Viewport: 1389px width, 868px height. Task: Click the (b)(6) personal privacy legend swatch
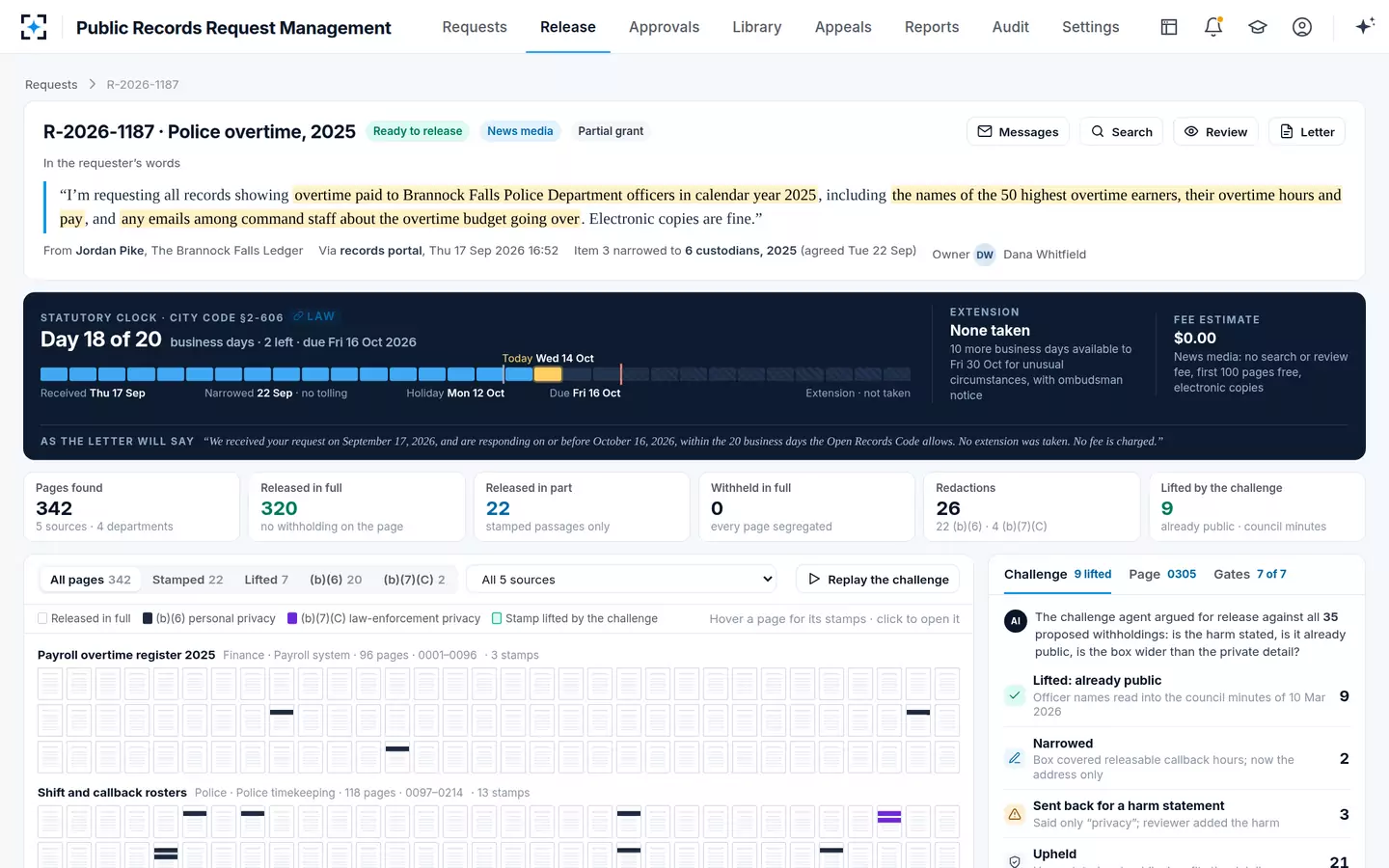[x=148, y=618]
